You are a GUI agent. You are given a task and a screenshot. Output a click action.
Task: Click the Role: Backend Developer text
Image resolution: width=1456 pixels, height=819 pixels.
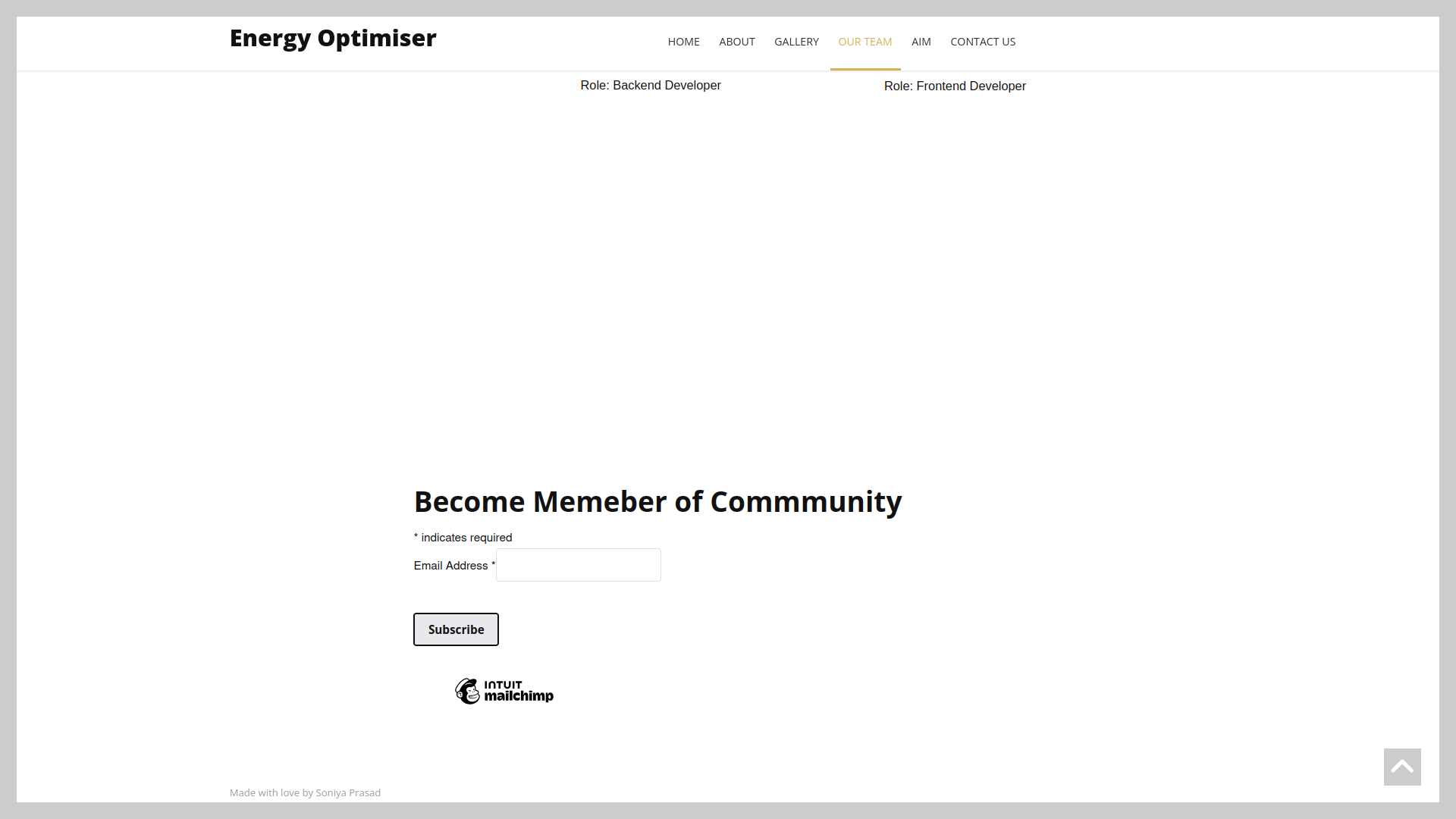[x=650, y=86]
